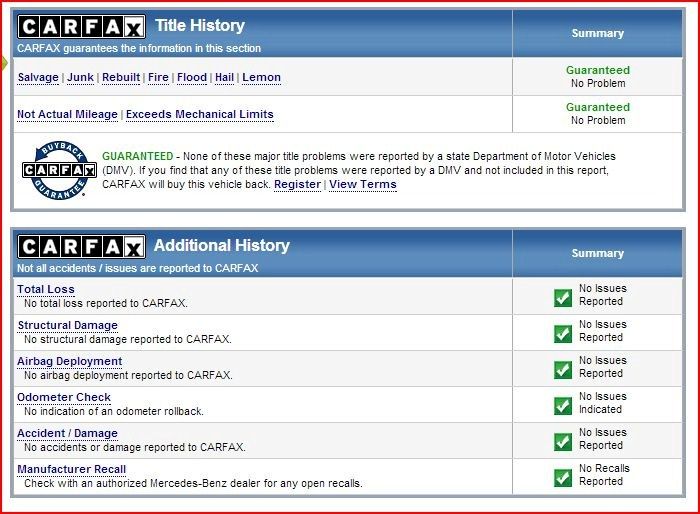Open the Lemon title link
The width and height of the screenshot is (700, 514).
coord(262,77)
